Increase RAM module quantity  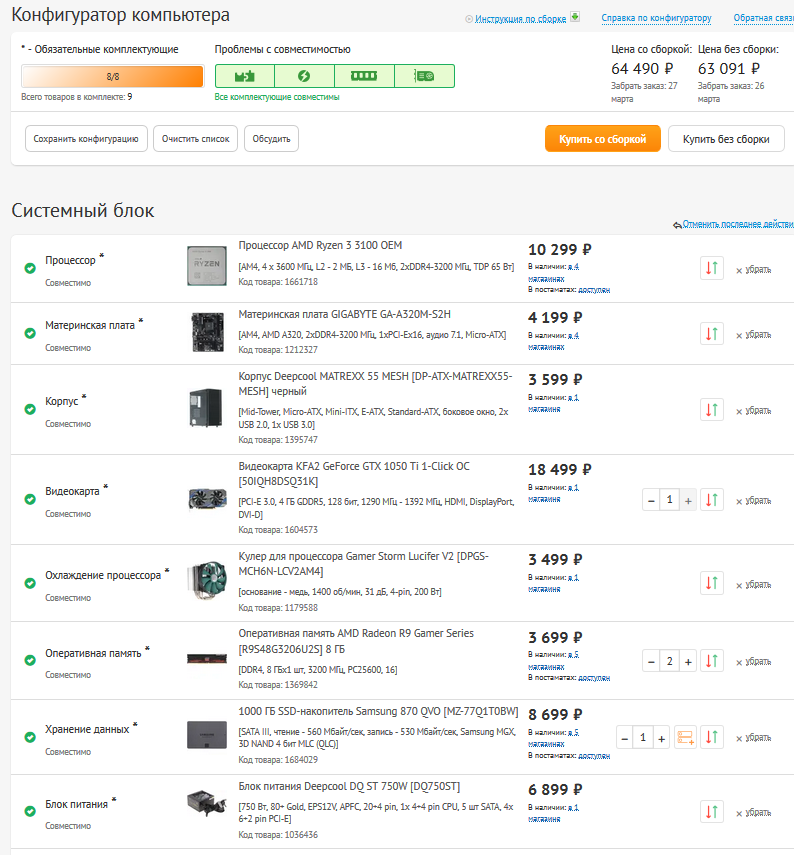[688, 661]
